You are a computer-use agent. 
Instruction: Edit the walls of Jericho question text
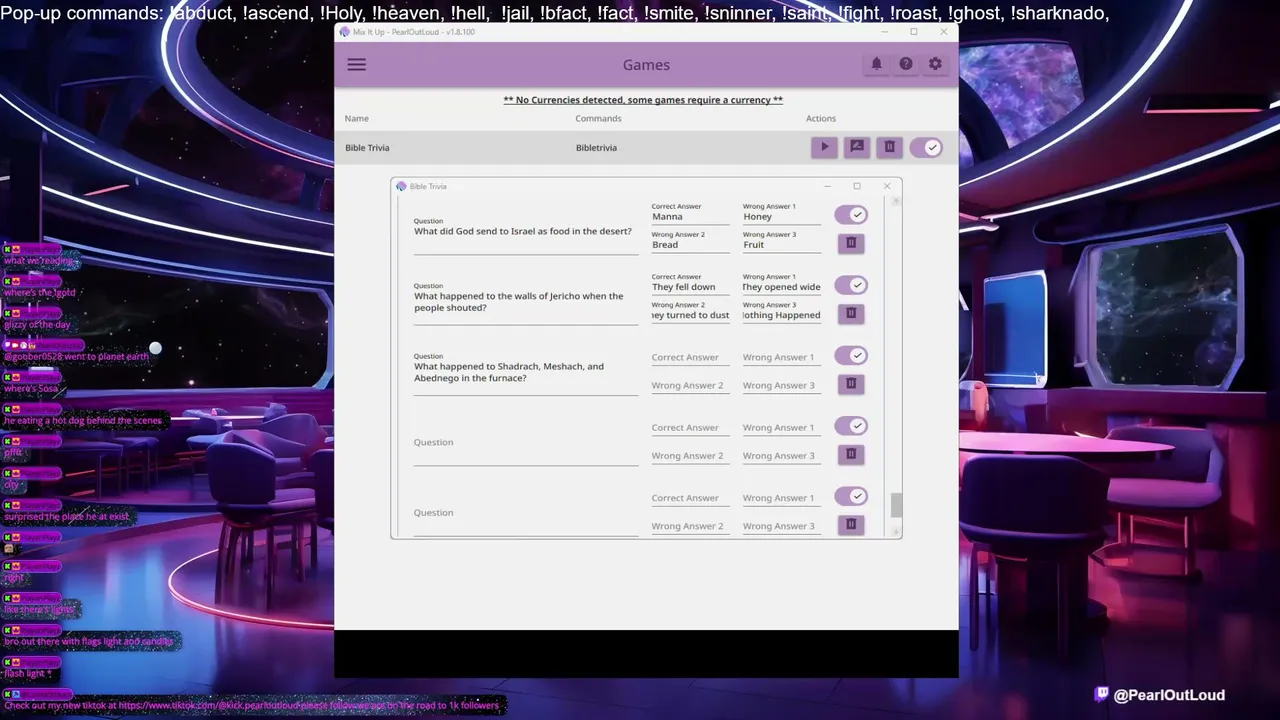526,302
